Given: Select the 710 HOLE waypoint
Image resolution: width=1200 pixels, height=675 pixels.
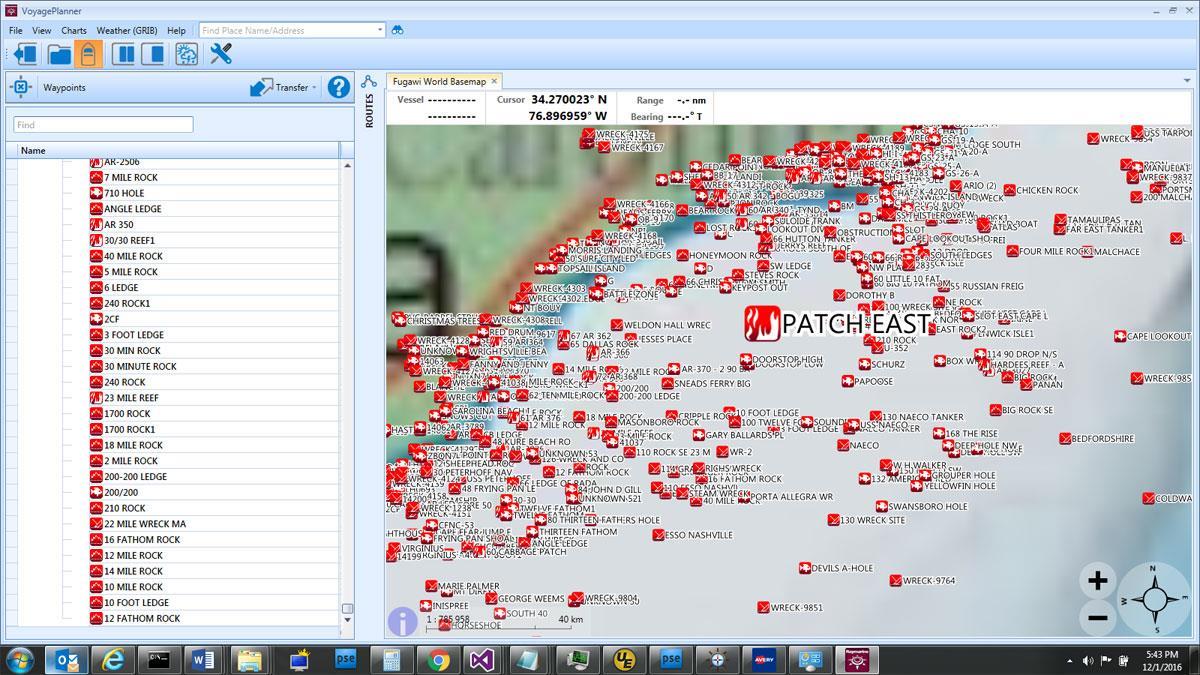Looking at the screenshot, I should point(124,193).
